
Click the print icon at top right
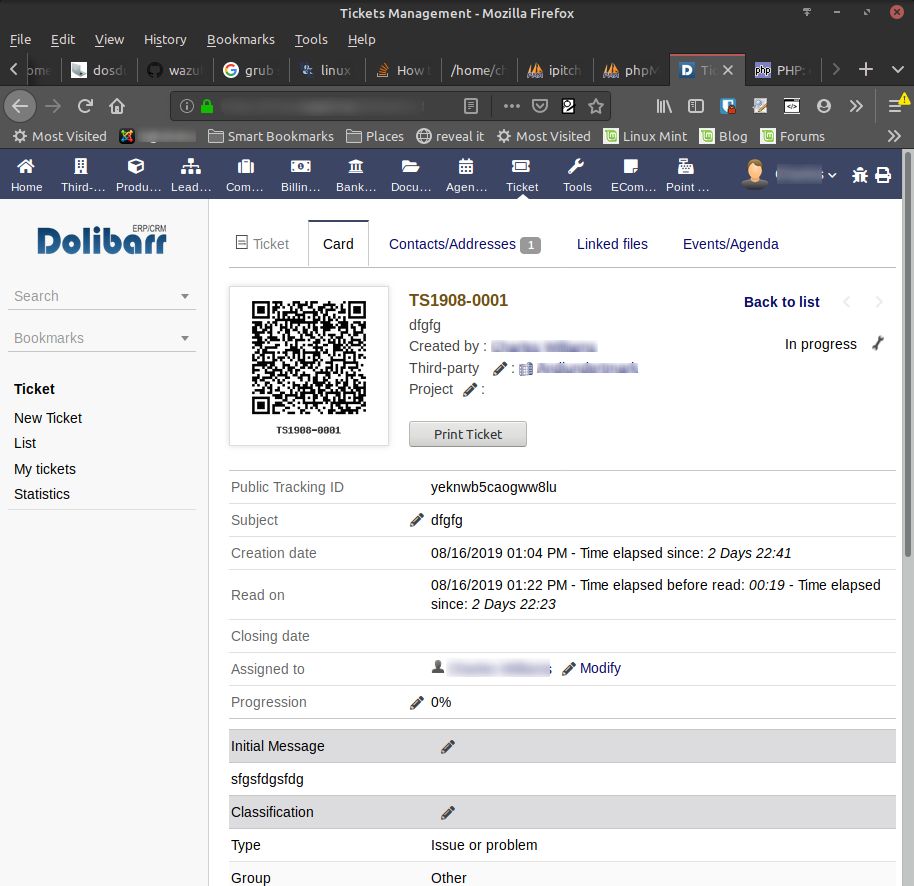coord(884,173)
